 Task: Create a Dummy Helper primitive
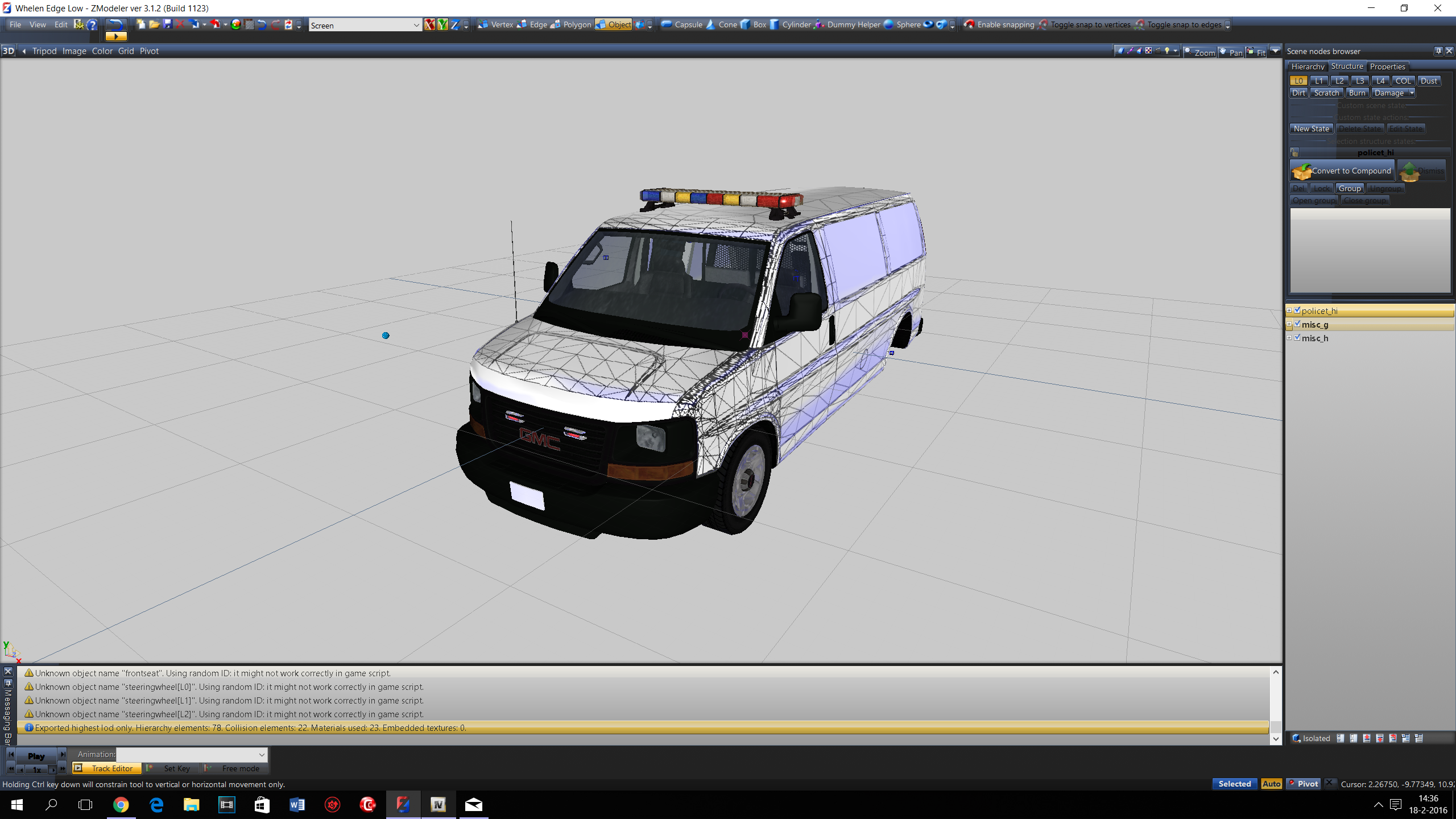pos(847,24)
